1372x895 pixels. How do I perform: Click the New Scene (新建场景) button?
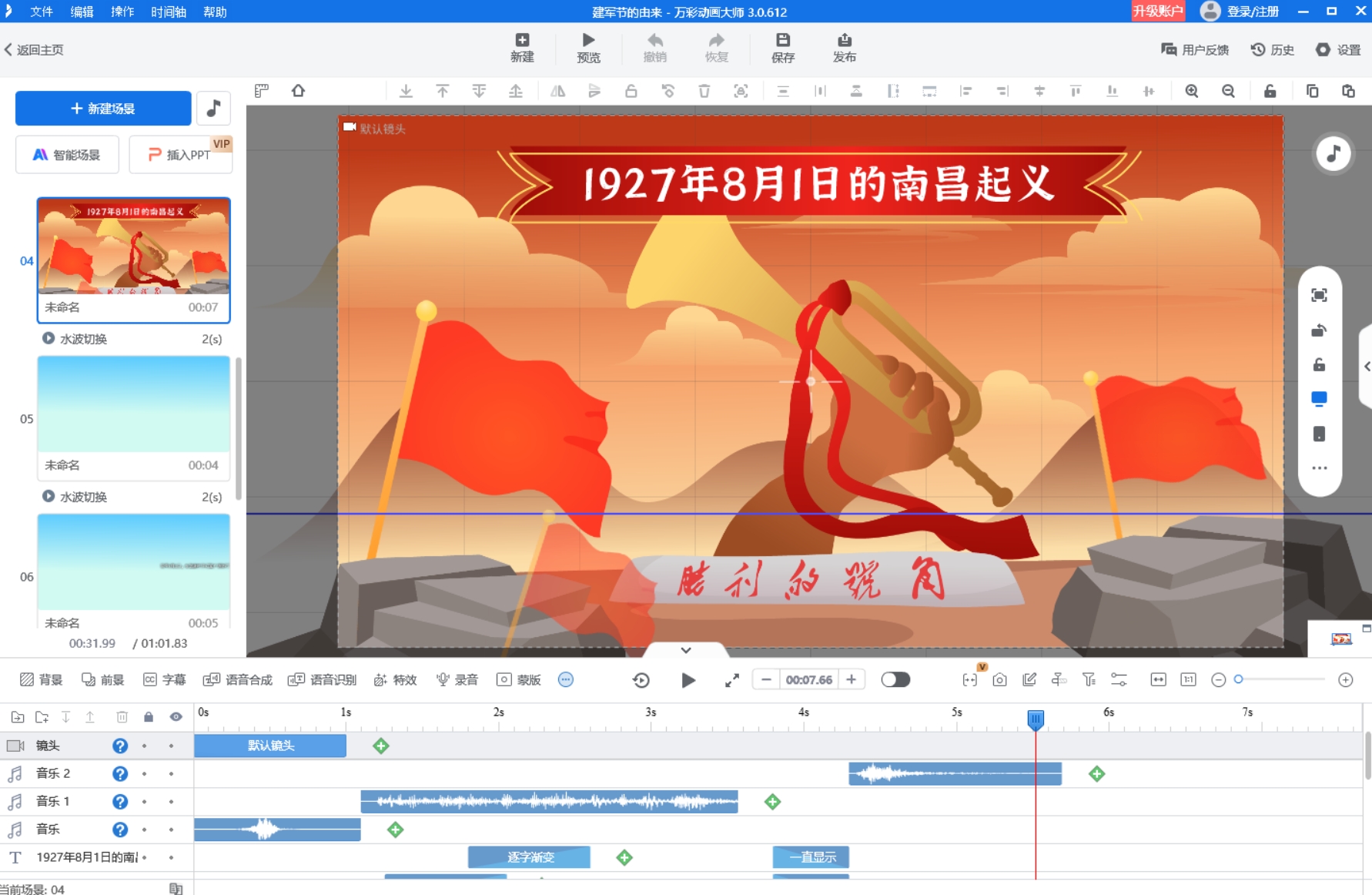pyautogui.click(x=103, y=109)
